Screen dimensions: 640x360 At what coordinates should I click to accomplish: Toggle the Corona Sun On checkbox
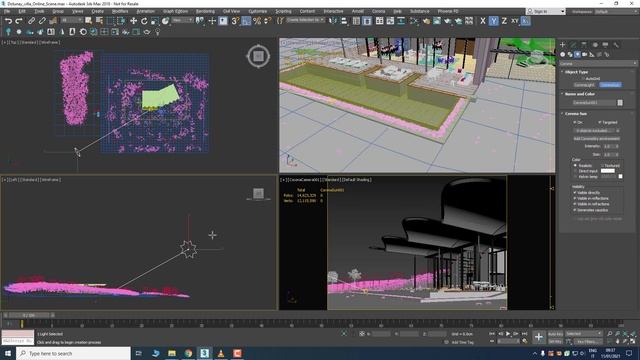[575, 122]
